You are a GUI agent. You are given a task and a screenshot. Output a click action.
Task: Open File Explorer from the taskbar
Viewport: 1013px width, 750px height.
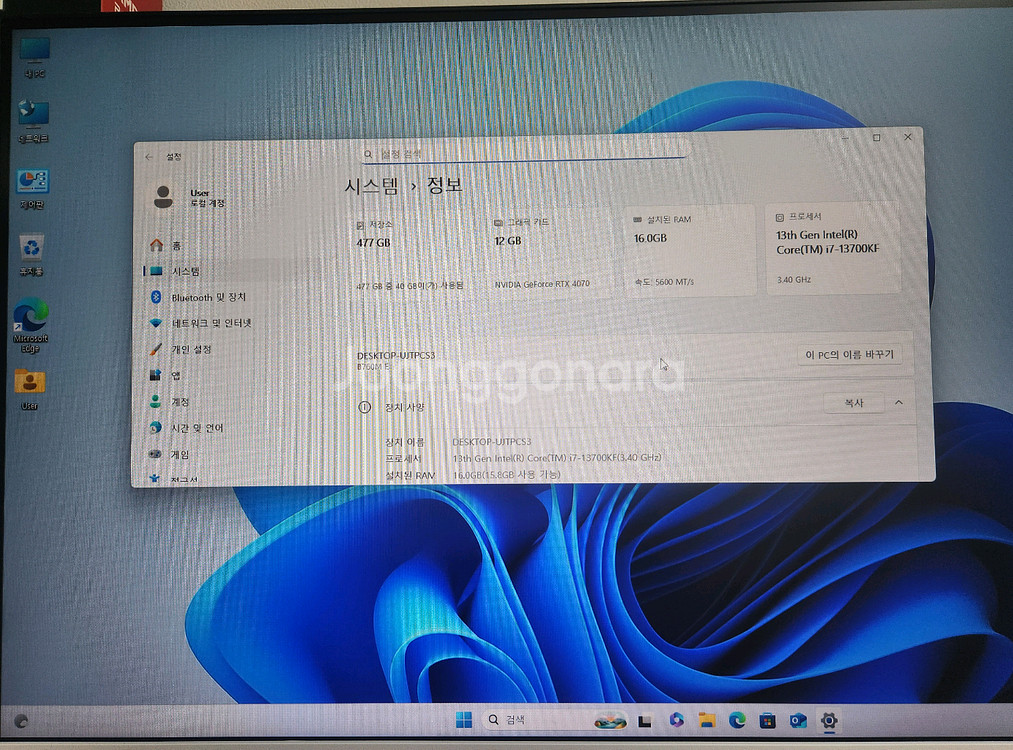click(x=707, y=720)
